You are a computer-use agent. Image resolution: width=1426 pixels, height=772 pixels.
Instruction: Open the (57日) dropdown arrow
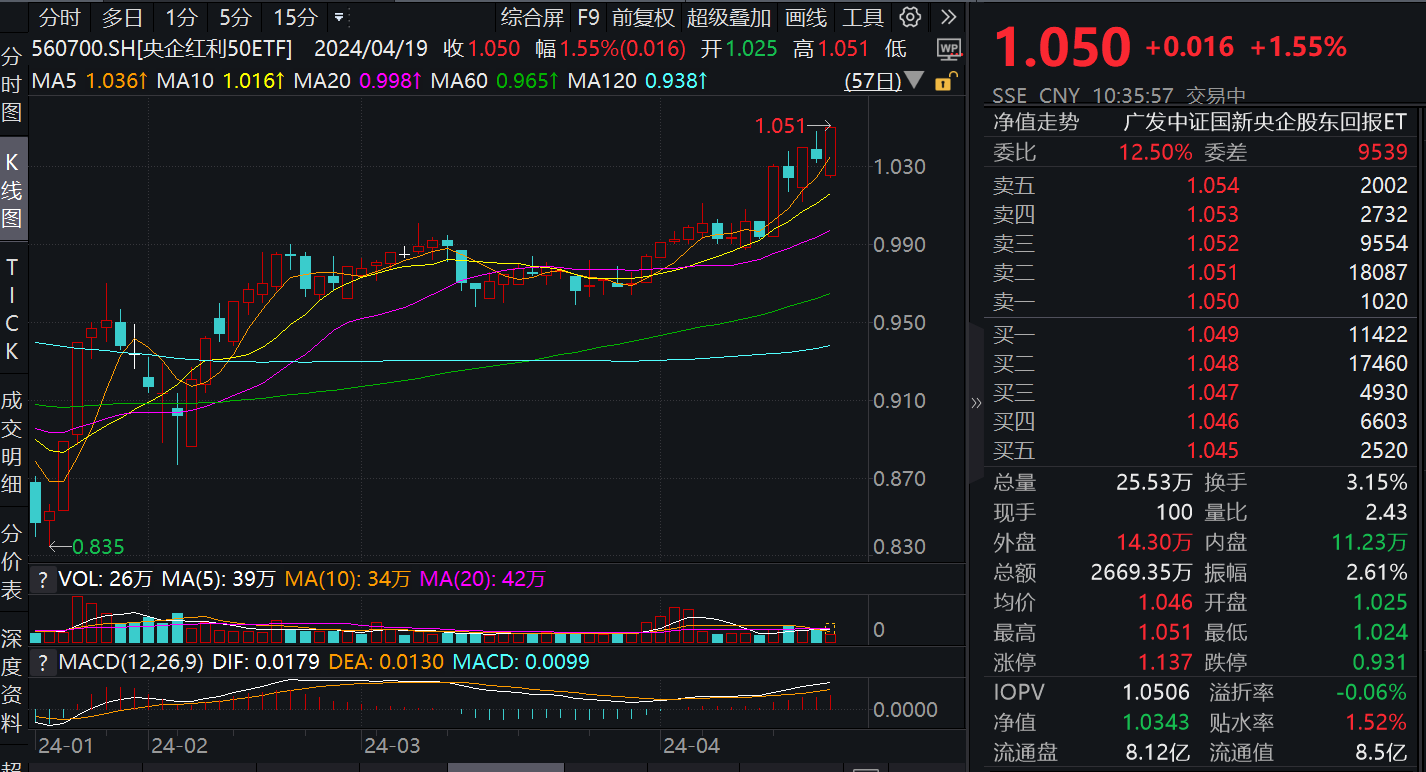click(x=913, y=83)
